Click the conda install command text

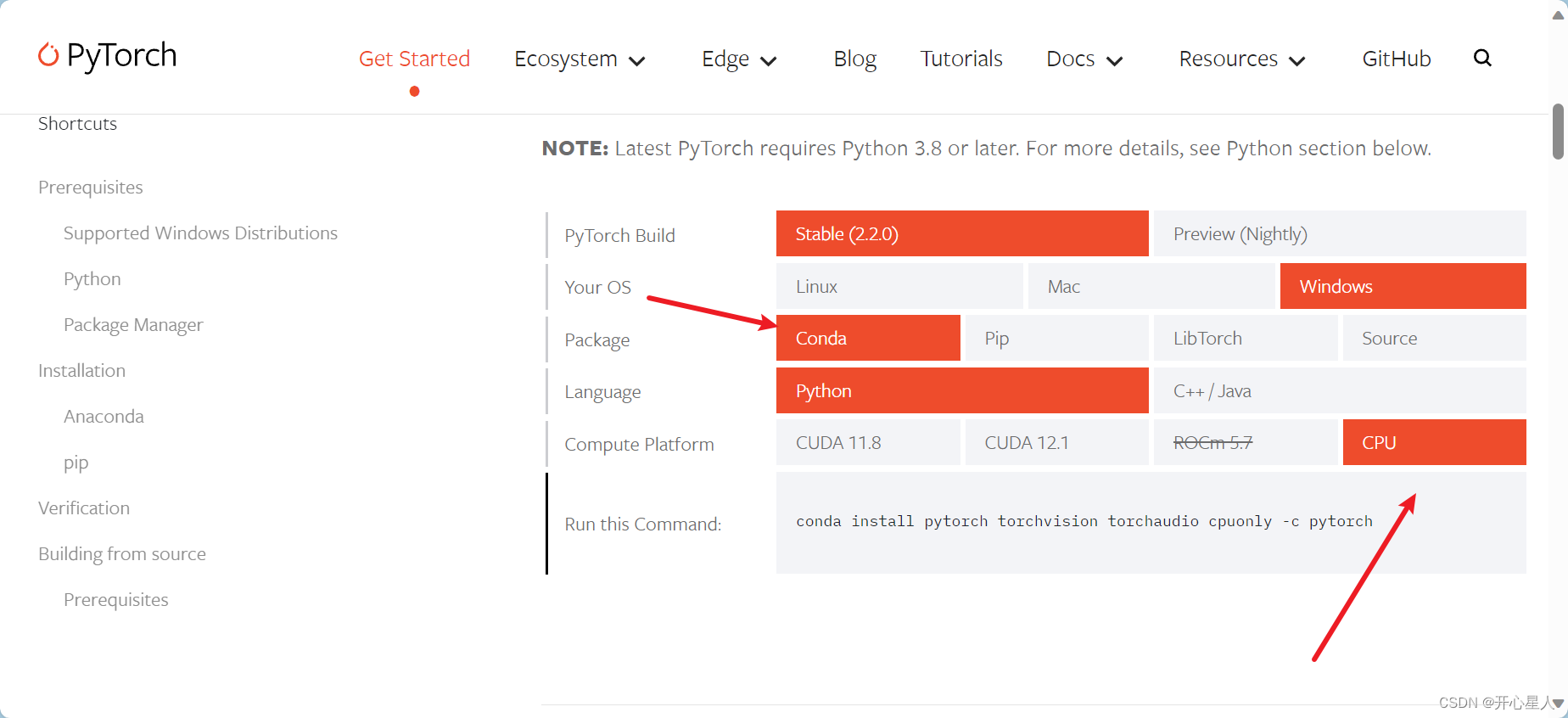[1084, 521]
